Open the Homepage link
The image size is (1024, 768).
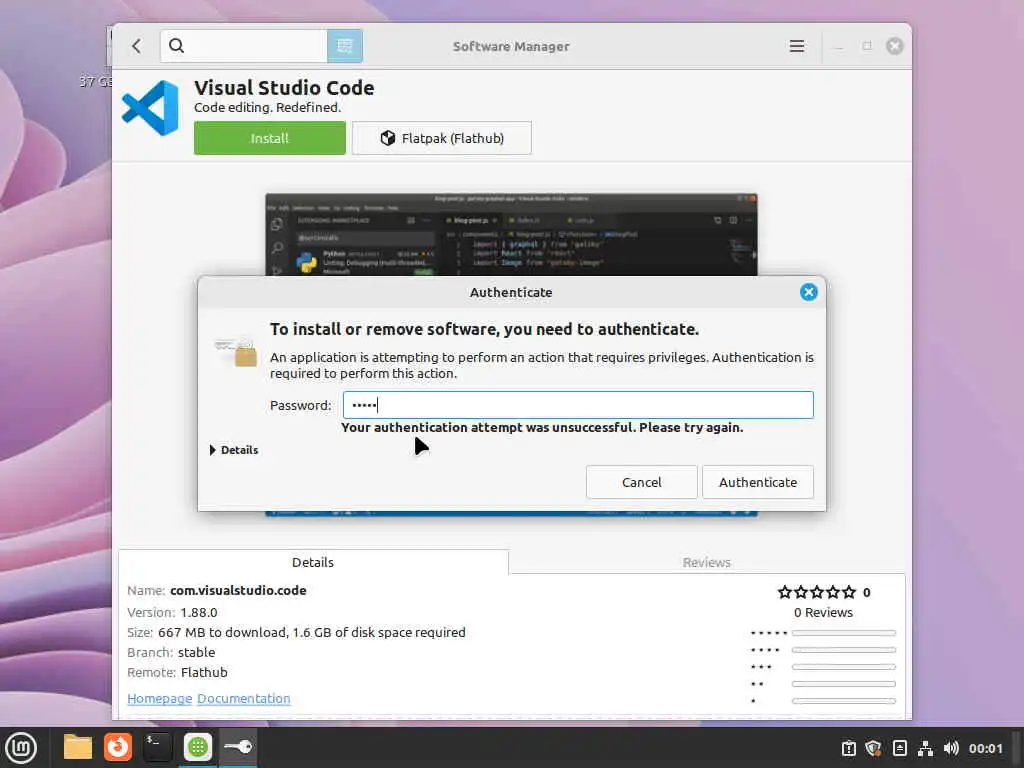tap(159, 698)
